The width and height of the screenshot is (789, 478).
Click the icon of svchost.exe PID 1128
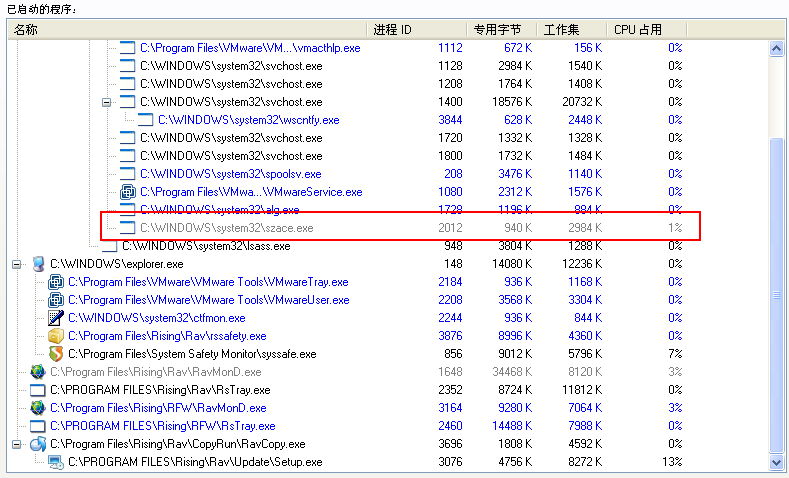[x=127, y=66]
